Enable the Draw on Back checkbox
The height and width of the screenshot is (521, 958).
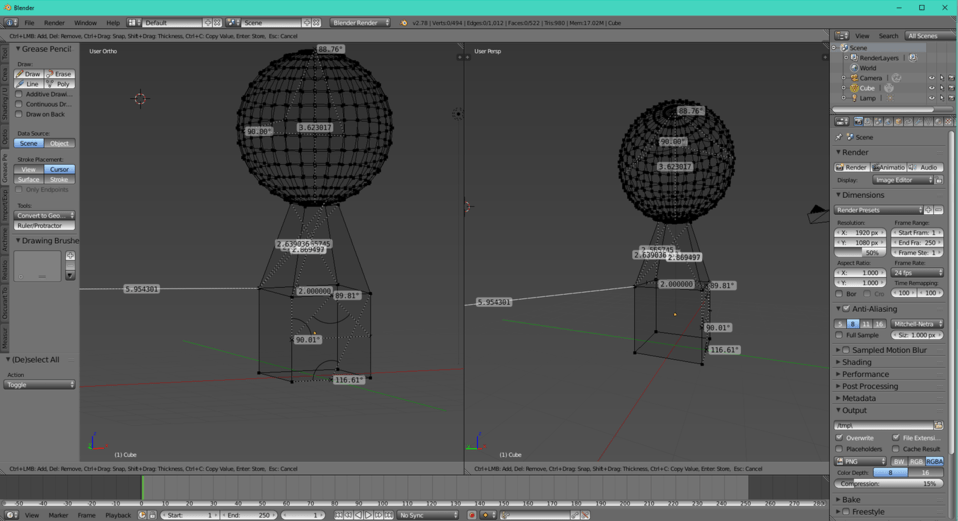tap(19, 114)
